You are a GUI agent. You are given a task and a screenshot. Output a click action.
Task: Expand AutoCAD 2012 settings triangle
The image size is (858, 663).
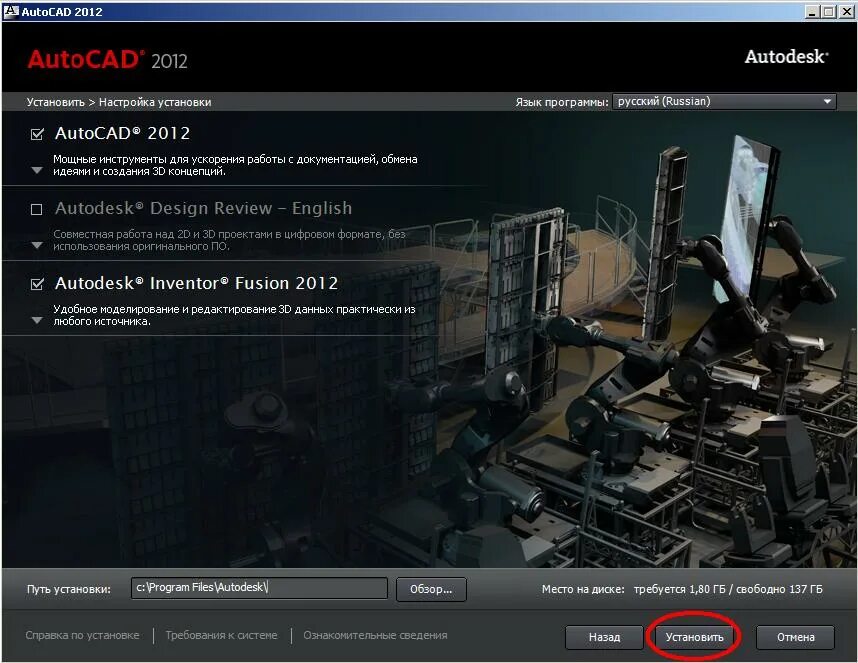pyautogui.click(x=37, y=170)
